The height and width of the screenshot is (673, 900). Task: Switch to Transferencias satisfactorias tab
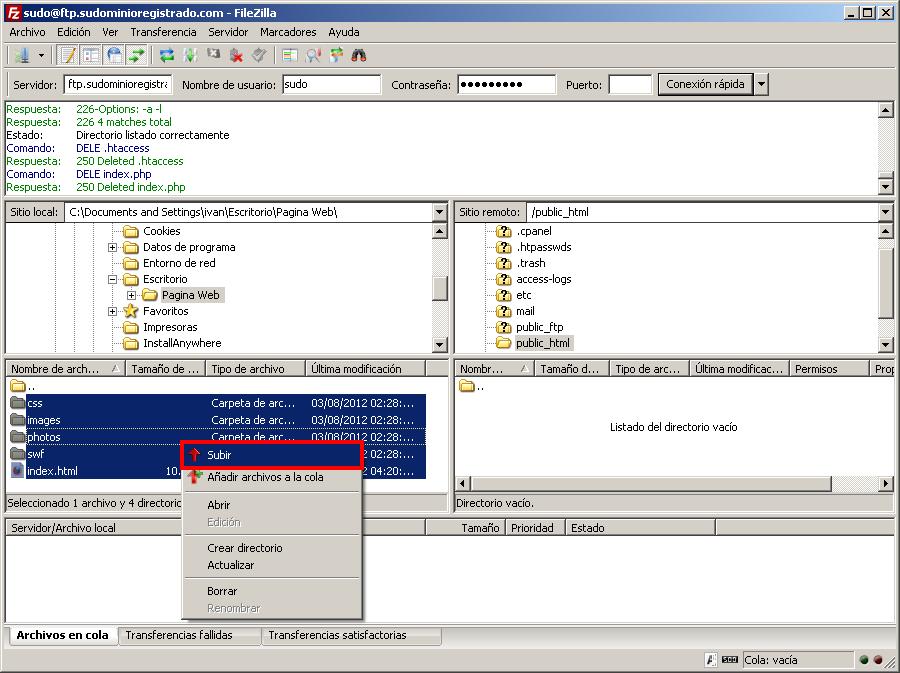(x=351, y=635)
